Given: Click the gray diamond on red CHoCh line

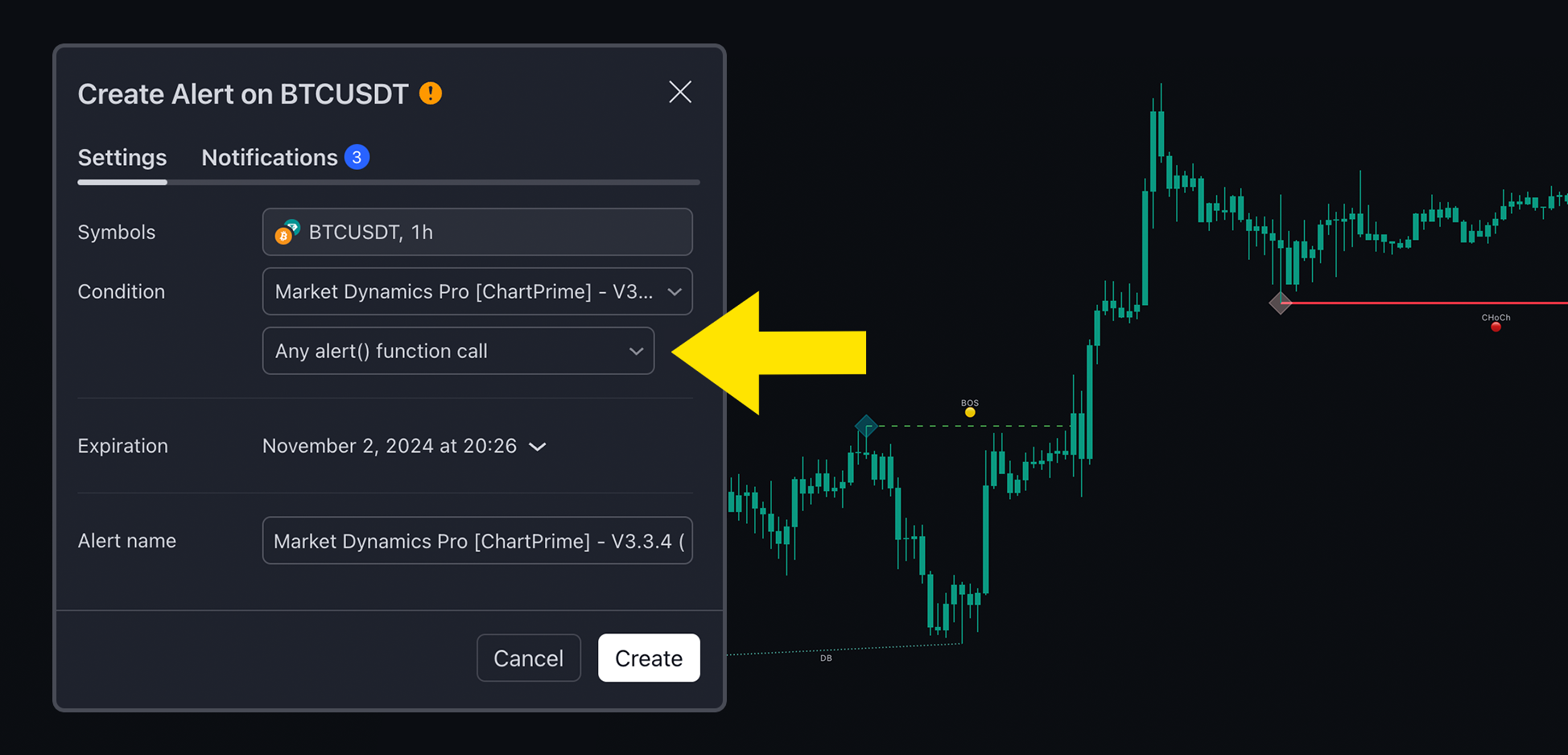Looking at the screenshot, I should click(1281, 303).
